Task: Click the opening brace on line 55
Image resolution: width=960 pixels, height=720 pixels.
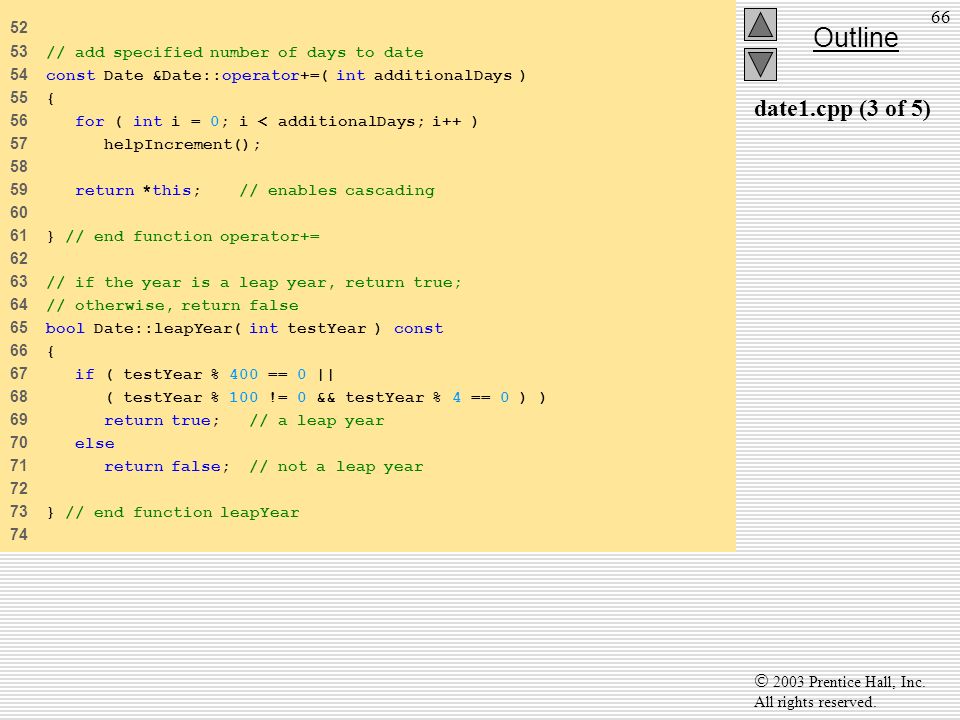Action: click(x=50, y=99)
